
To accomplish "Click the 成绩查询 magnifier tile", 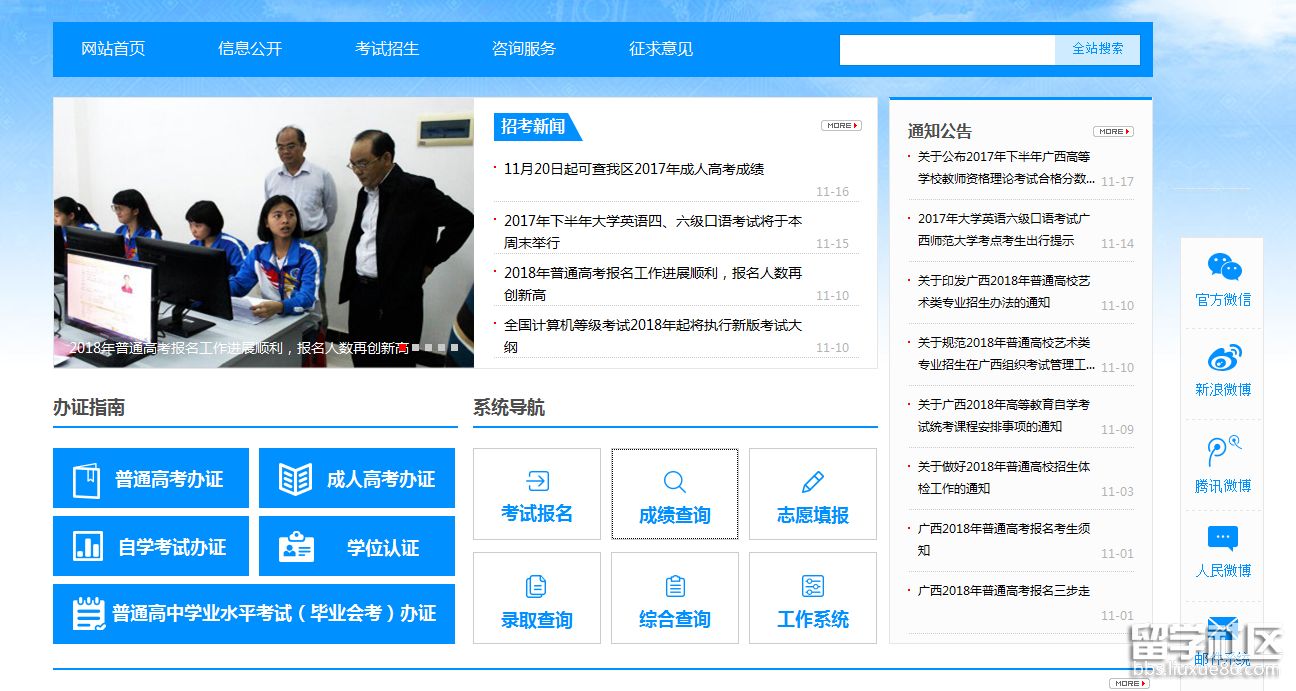I will (675, 494).
